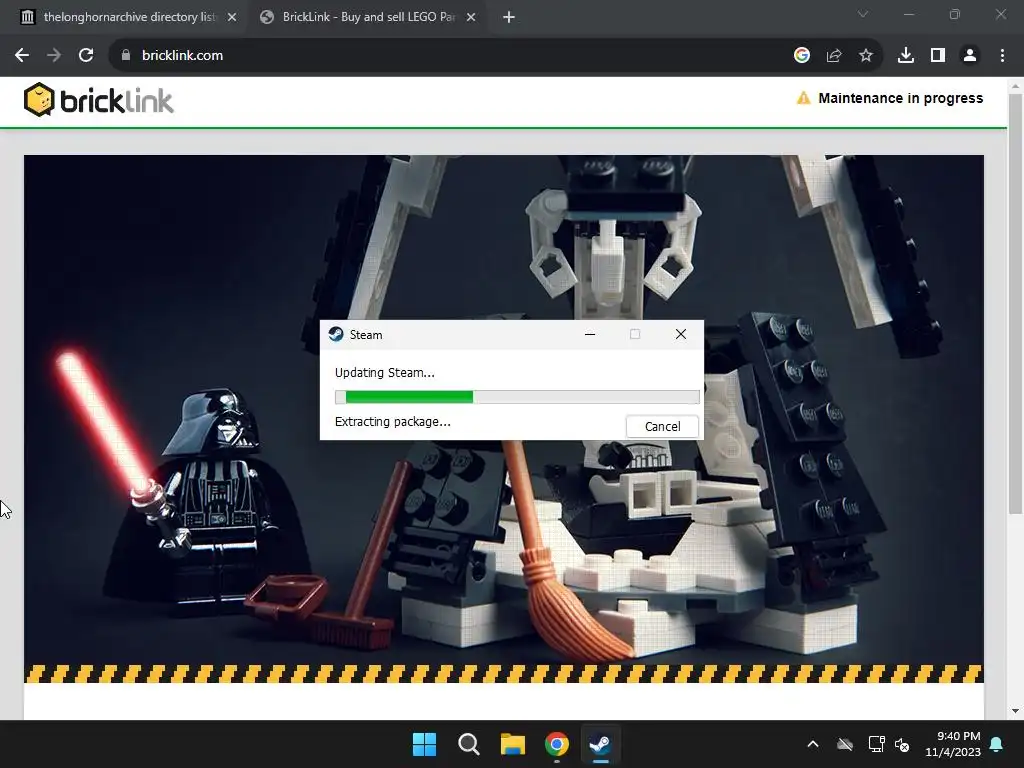Switch to Chrome in taskbar
The height and width of the screenshot is (768, 1024).
point(556,744)
